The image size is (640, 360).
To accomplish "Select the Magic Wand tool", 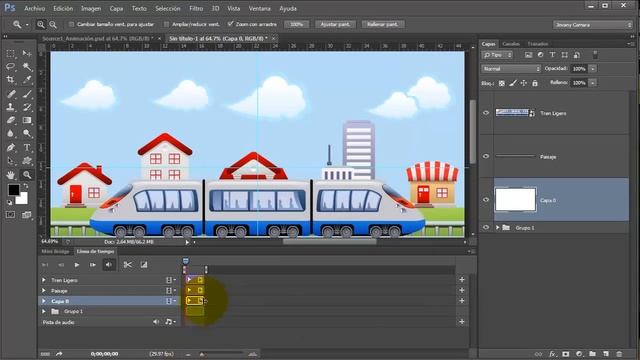I will [27, 67].
